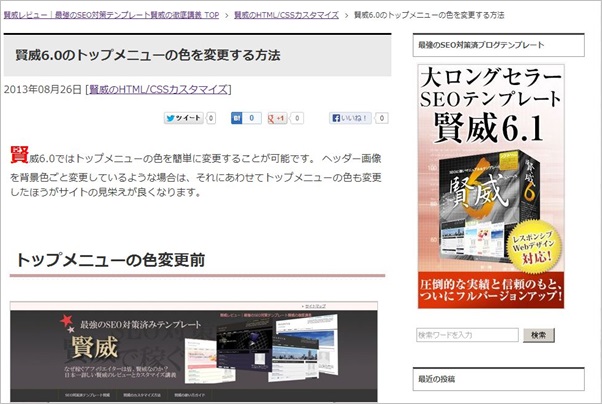Open category link 賢威のHTML/CSSカスタマイズ below the date
Image resolution: width=602 pixels, height=404 pixels.
pyautogui.click(x=159, y=89)
